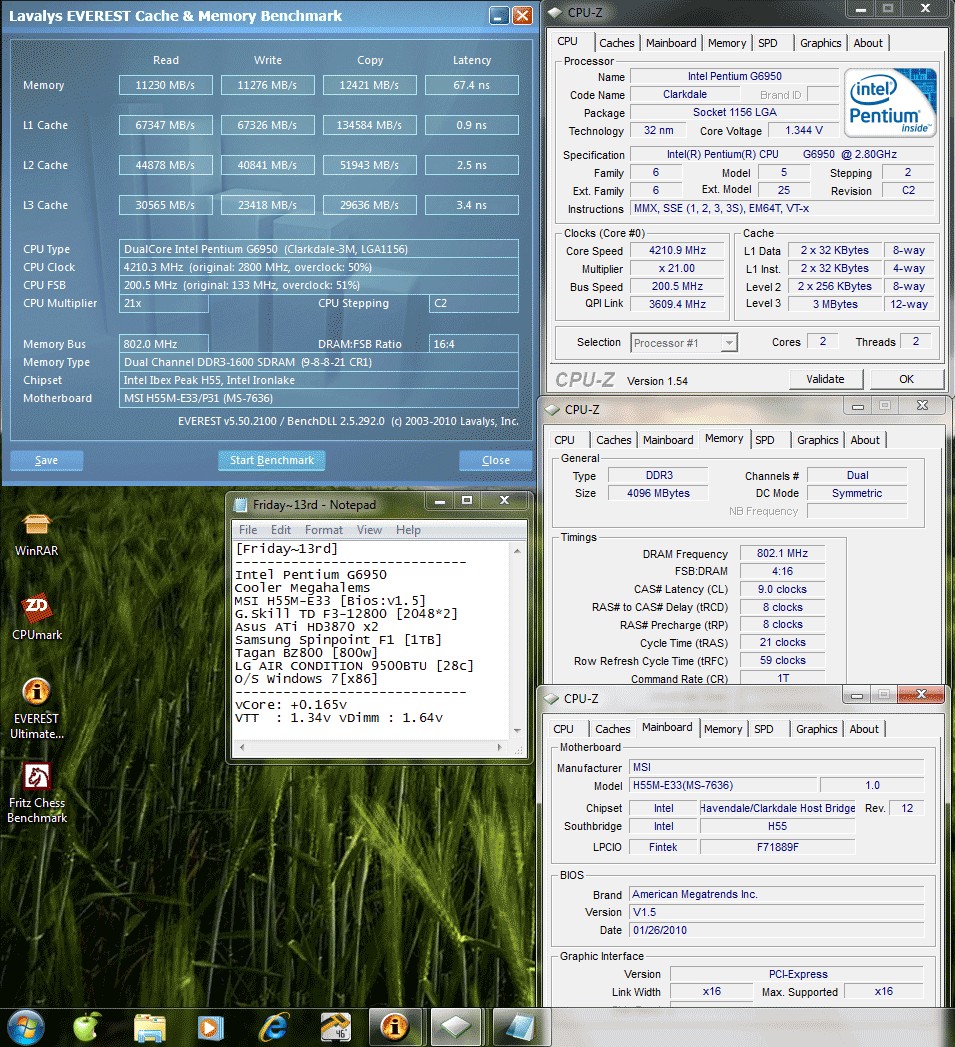Open the Notepad Format menu
Screen dimensions: 955x1047
[x=324, y=530]
